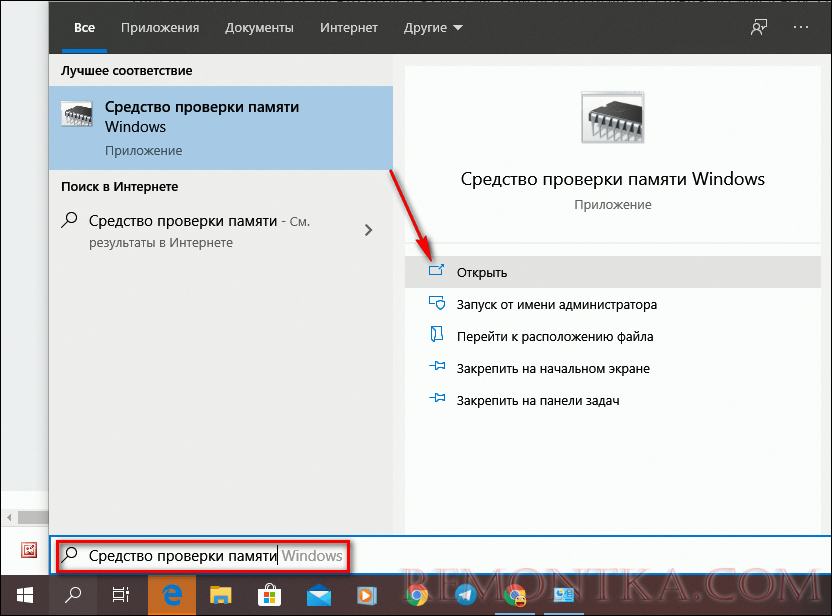Click the magnifier icon beside the web result
The width and height of the screenshot is (832, 616).
point(70,220)
